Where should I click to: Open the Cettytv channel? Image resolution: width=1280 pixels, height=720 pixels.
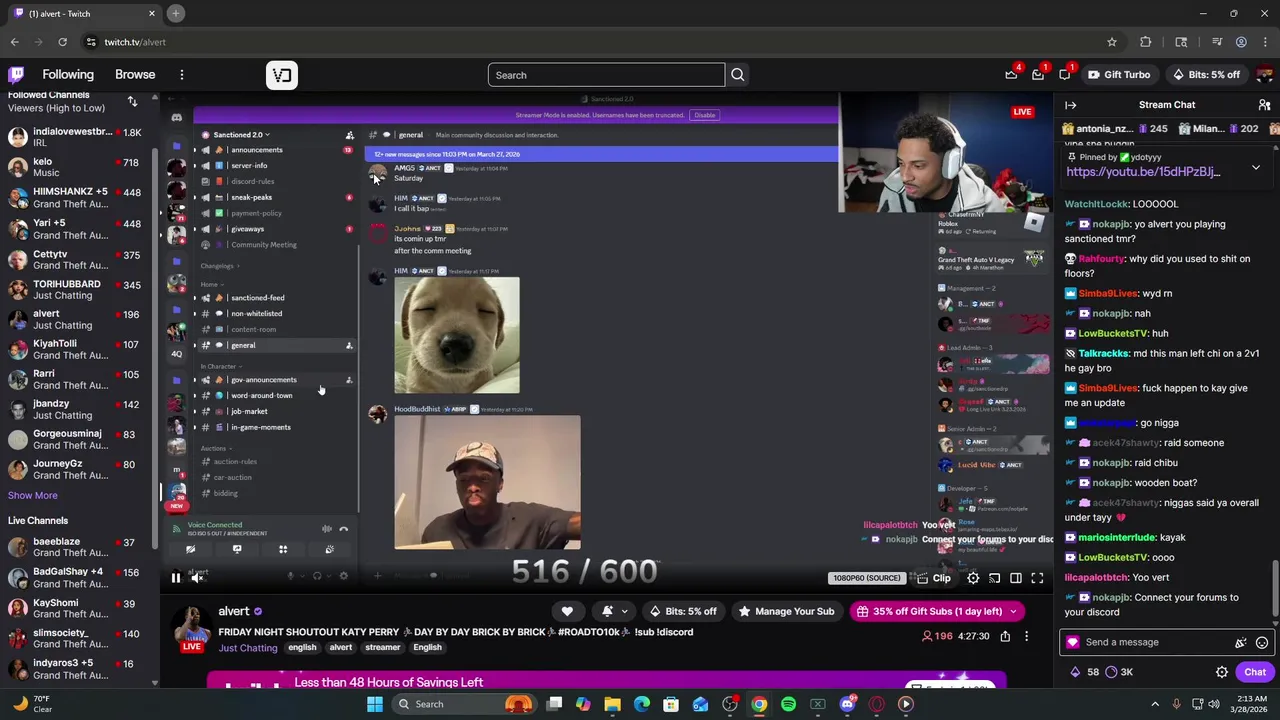[x=76, y=260]
